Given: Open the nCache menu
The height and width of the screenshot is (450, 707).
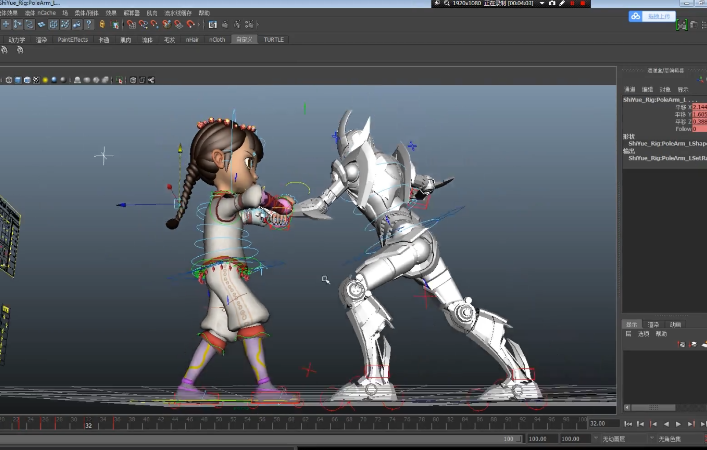Looking at the screenshot, I should [47, 13].
